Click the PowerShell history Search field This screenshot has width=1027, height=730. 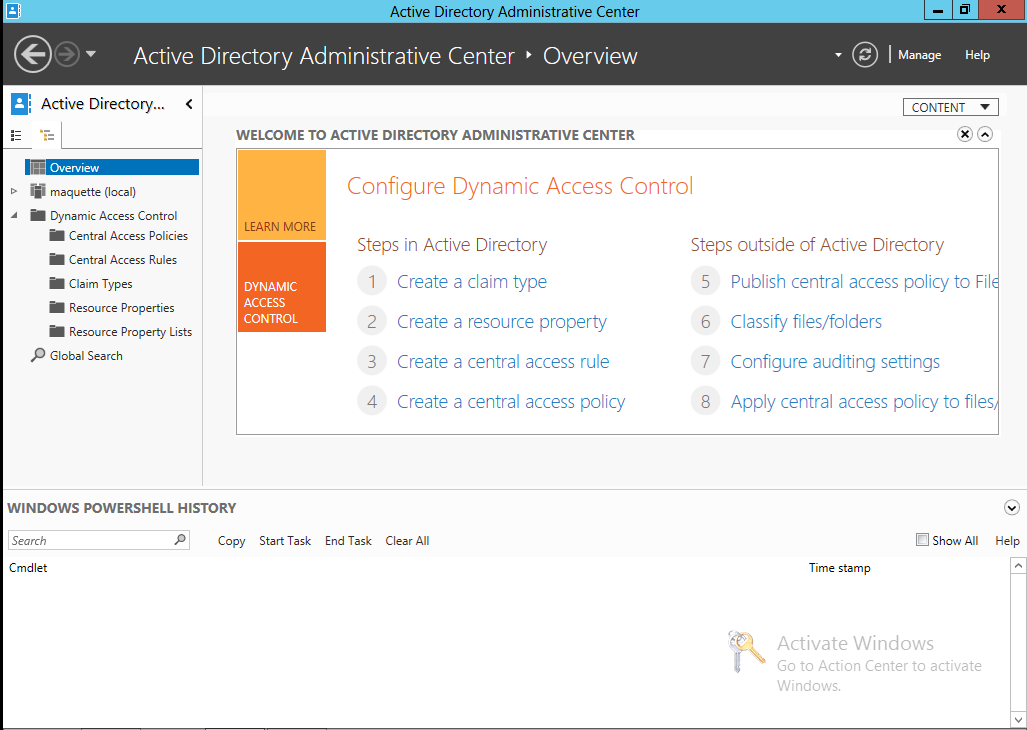(99, 540)
